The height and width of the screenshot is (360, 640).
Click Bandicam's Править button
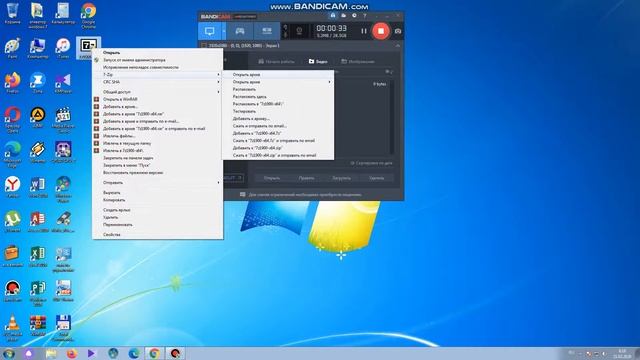(307, 178)
